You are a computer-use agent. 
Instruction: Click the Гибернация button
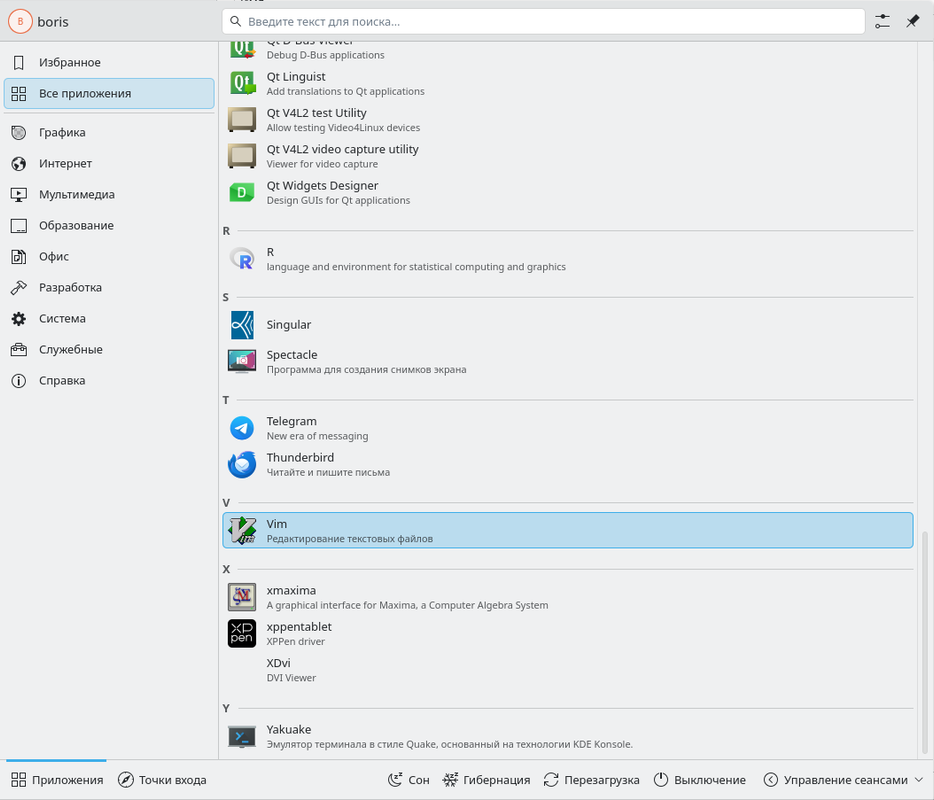(487, 780)
